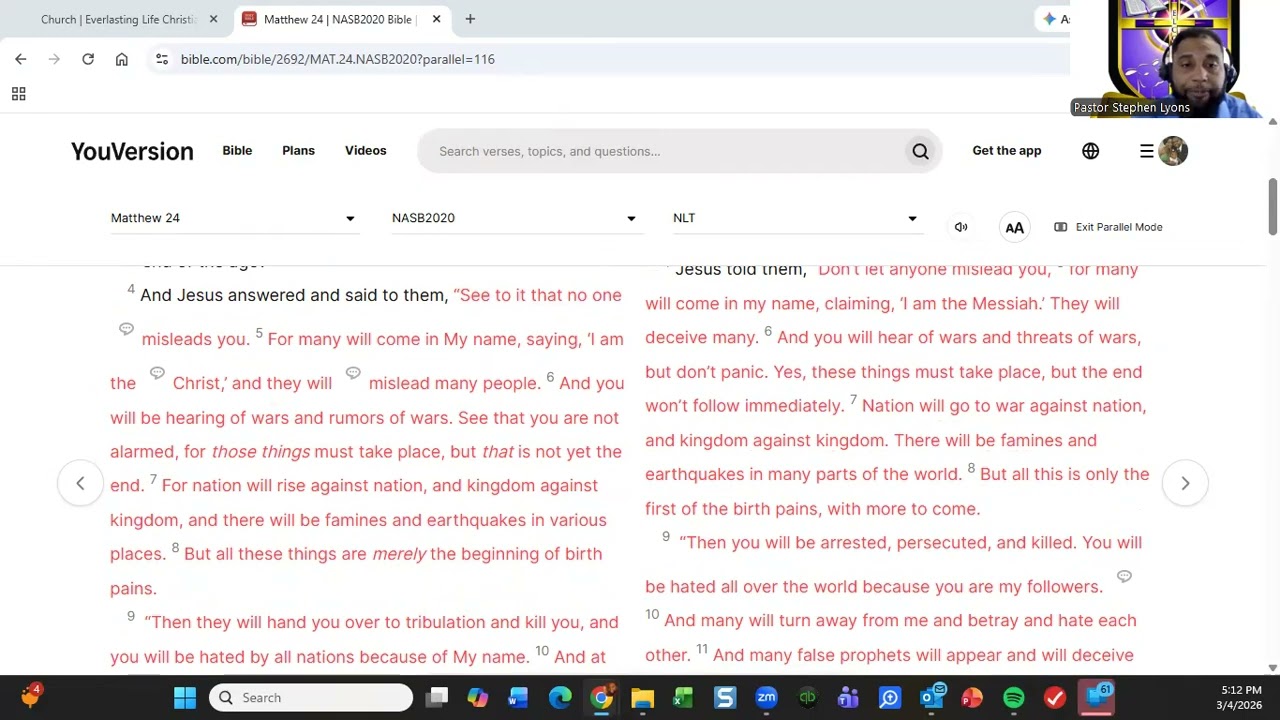Open AA font settings
This screenshot has width=1280, height=720.
(x=1014, y=227)
